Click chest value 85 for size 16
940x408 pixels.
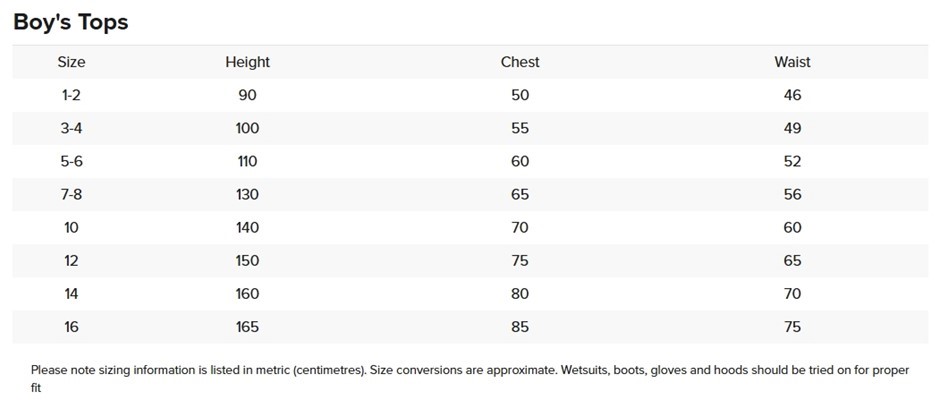(520, 327)
